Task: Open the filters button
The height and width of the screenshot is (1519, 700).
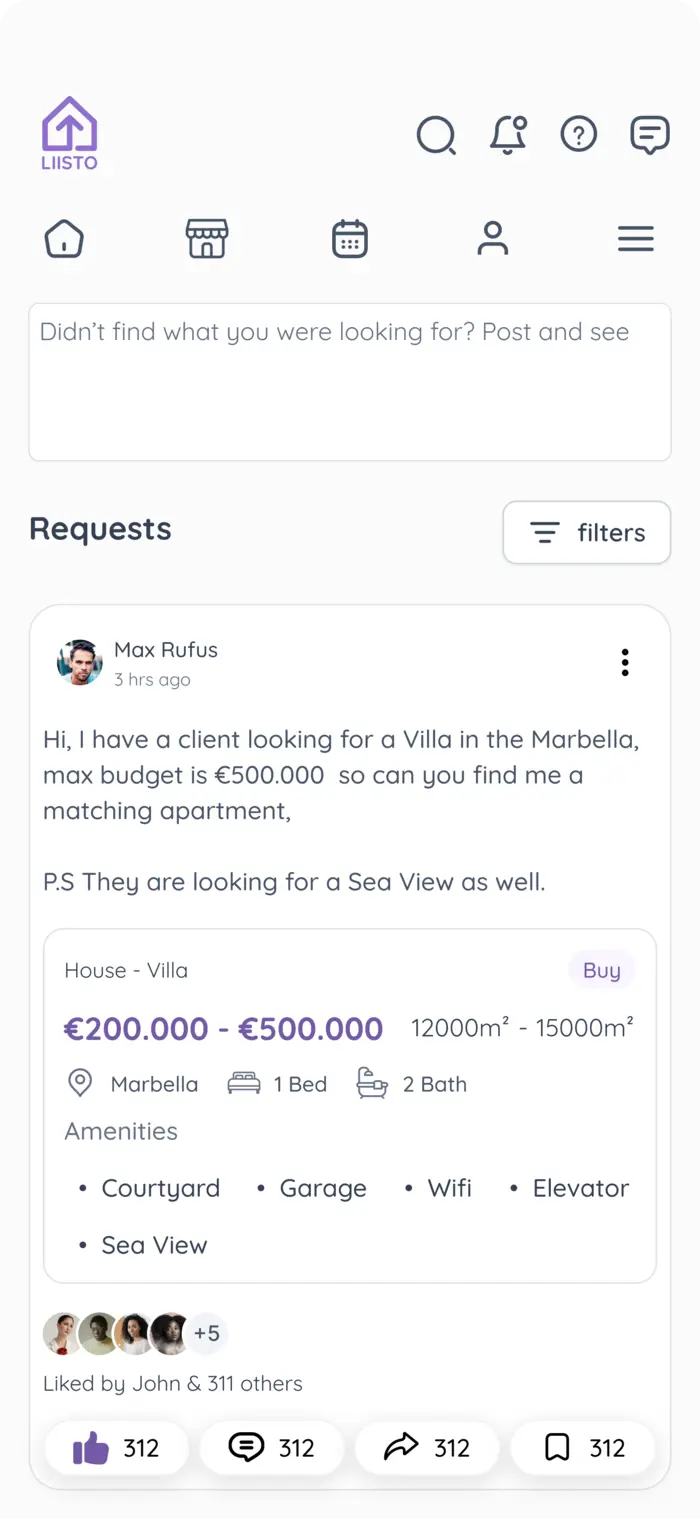Action: pos(587,533)
